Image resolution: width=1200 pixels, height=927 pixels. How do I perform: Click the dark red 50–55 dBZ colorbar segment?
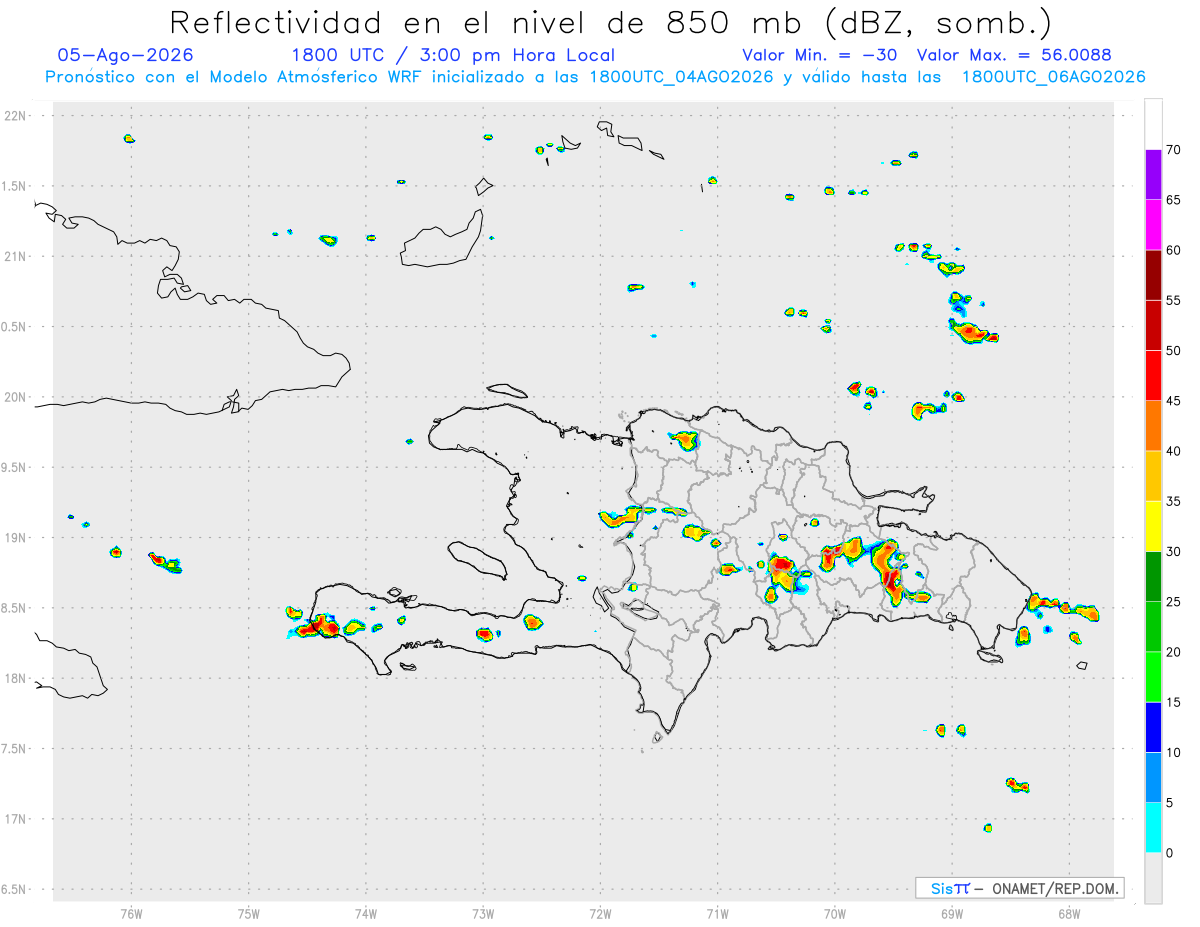point(1154,325)
